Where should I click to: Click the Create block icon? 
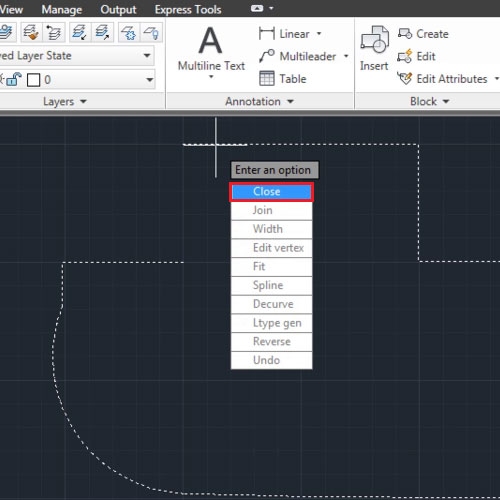405,34
